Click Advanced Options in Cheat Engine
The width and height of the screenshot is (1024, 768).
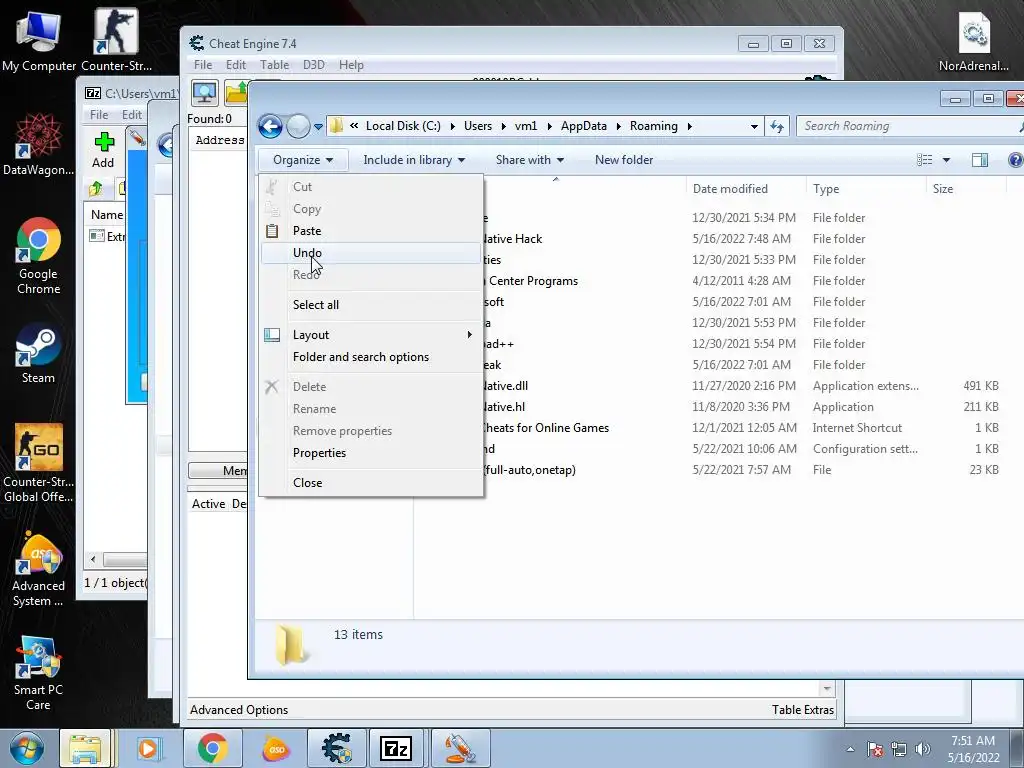(x=239, y=710)
